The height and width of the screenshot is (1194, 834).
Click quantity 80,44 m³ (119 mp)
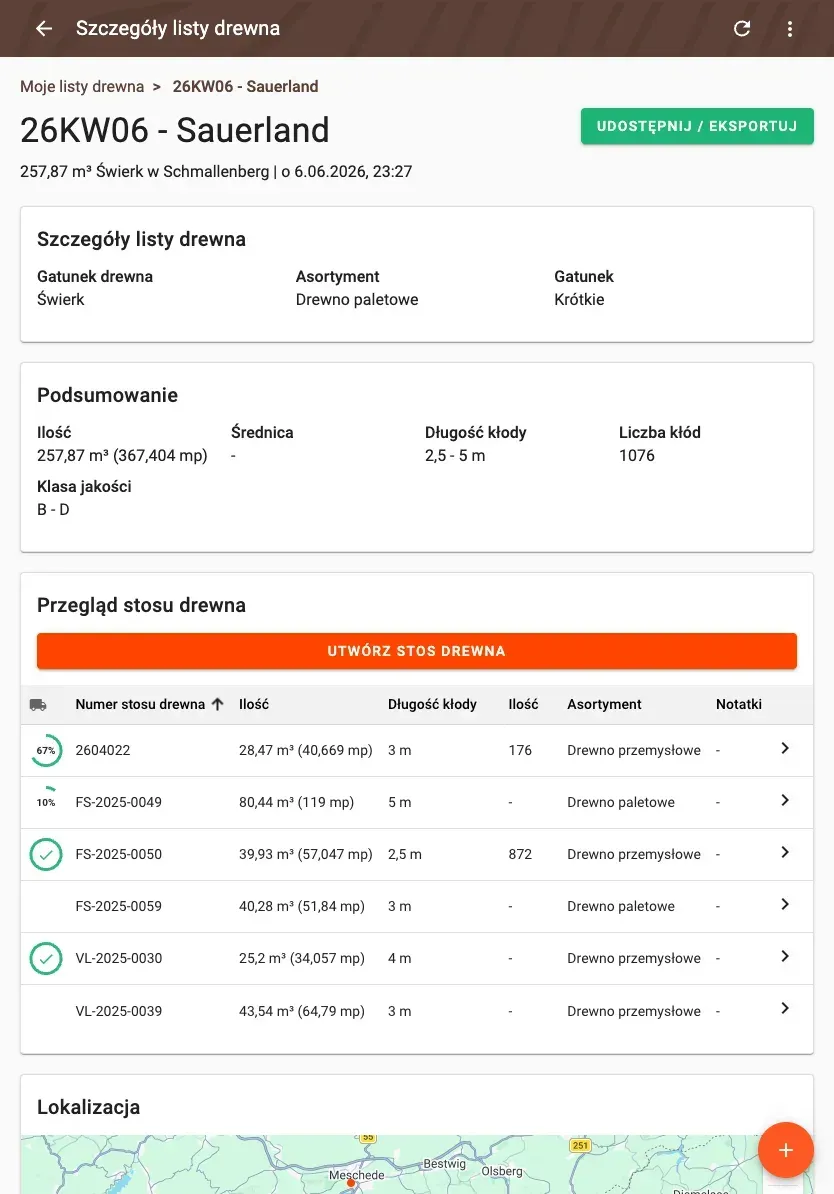[x=296, y=802]
